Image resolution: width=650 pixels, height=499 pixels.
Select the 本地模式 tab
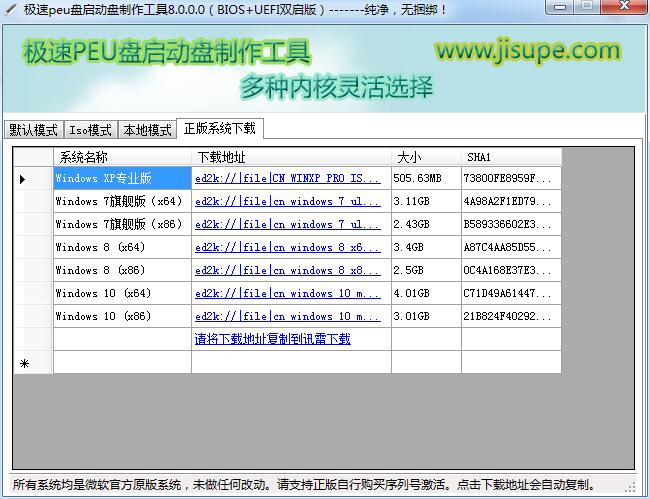[147, 130]
